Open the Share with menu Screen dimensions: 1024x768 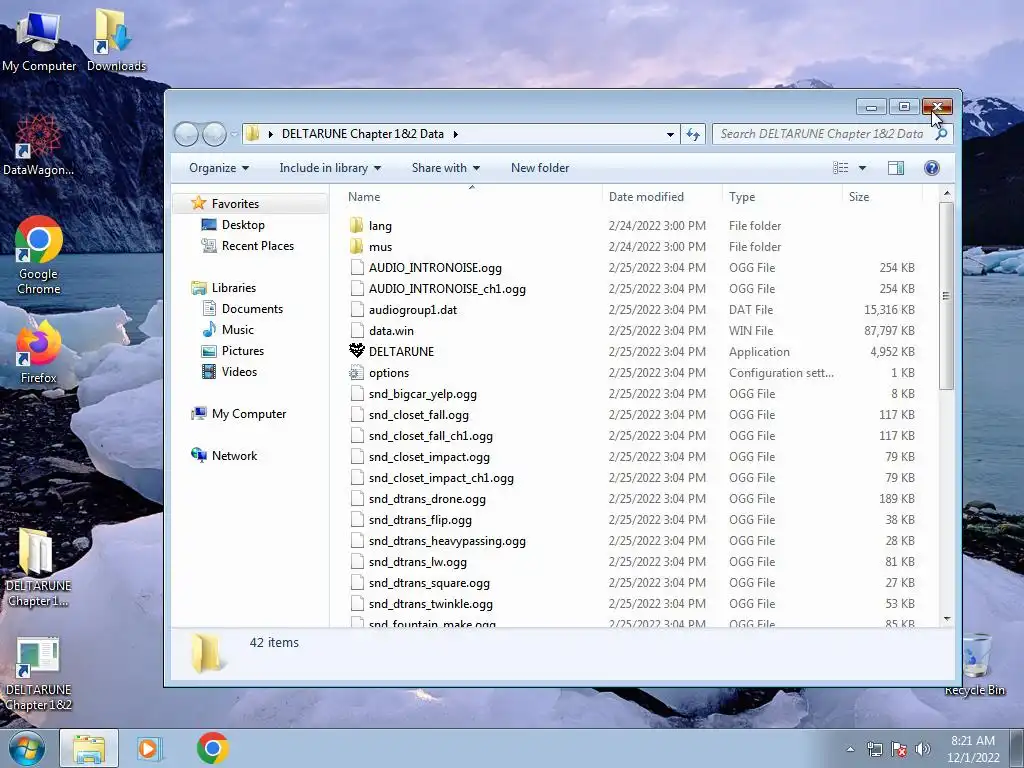pos(445,168)
